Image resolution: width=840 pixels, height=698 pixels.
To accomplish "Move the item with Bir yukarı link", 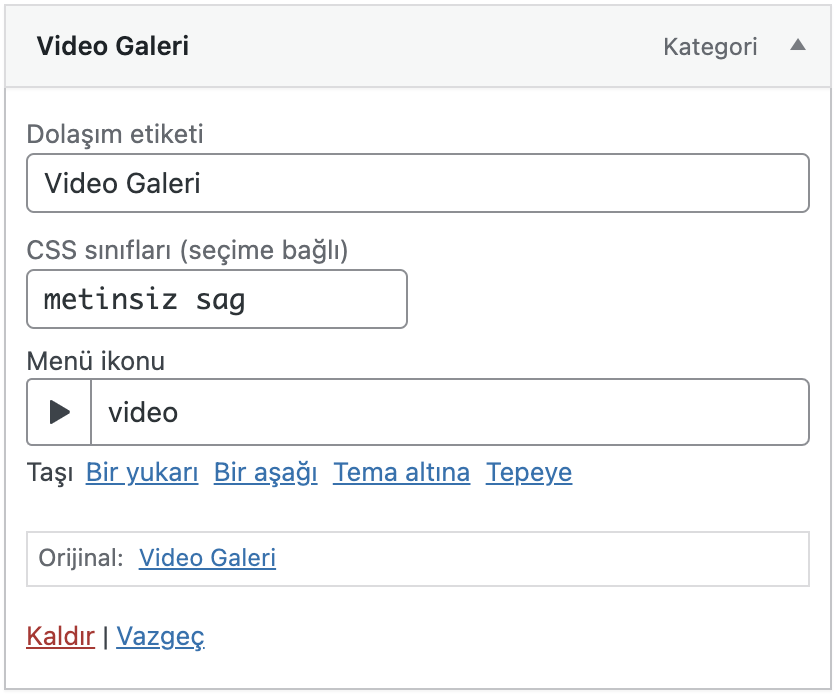I will tap(142, 472).
